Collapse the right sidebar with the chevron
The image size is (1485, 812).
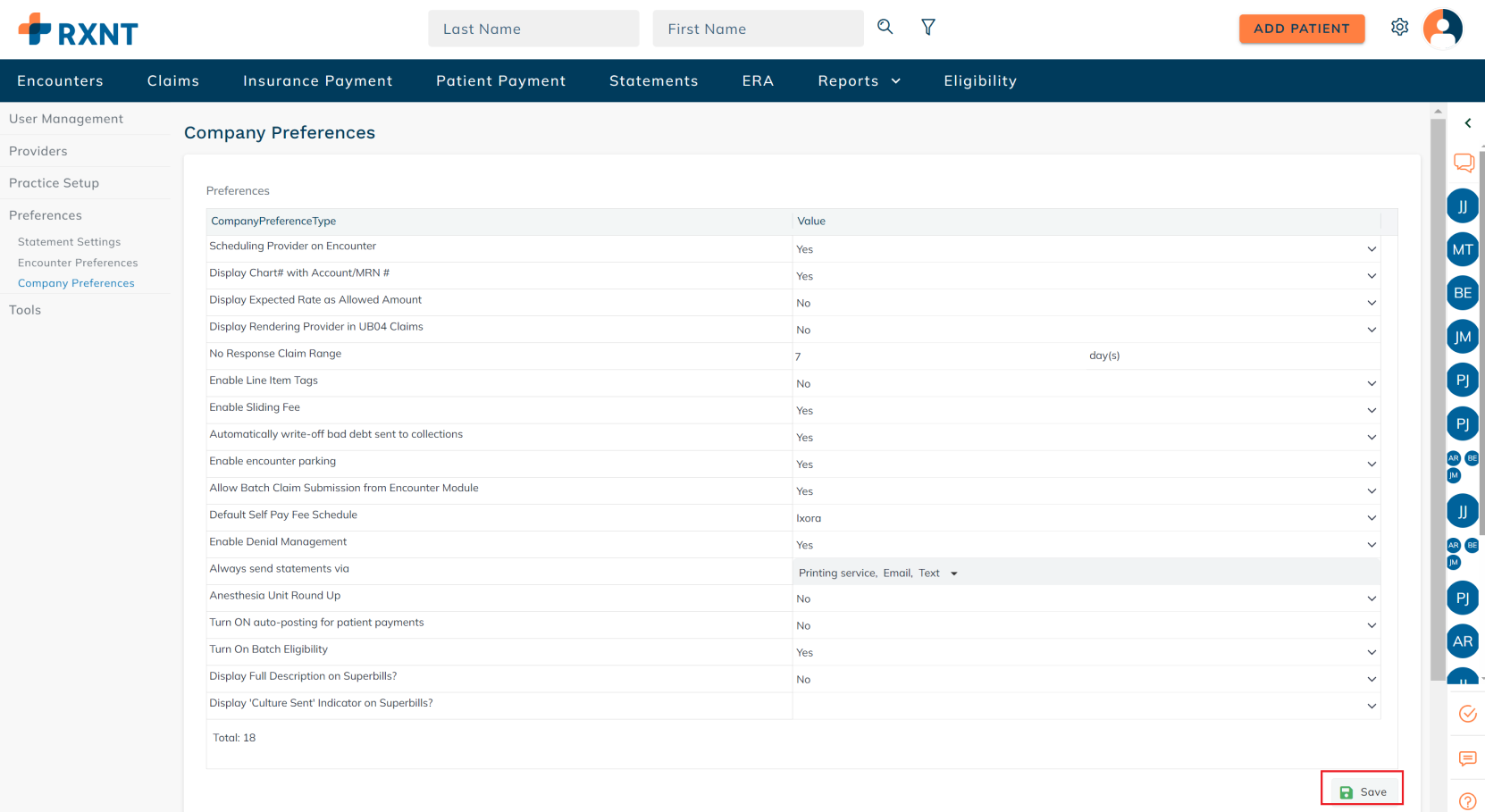pos(1467,123)
